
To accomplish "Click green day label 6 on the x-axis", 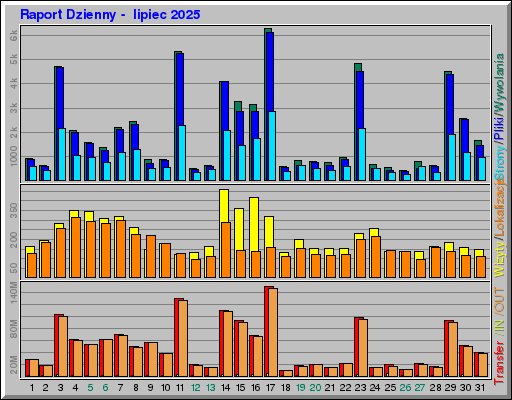I will [105, 388].
